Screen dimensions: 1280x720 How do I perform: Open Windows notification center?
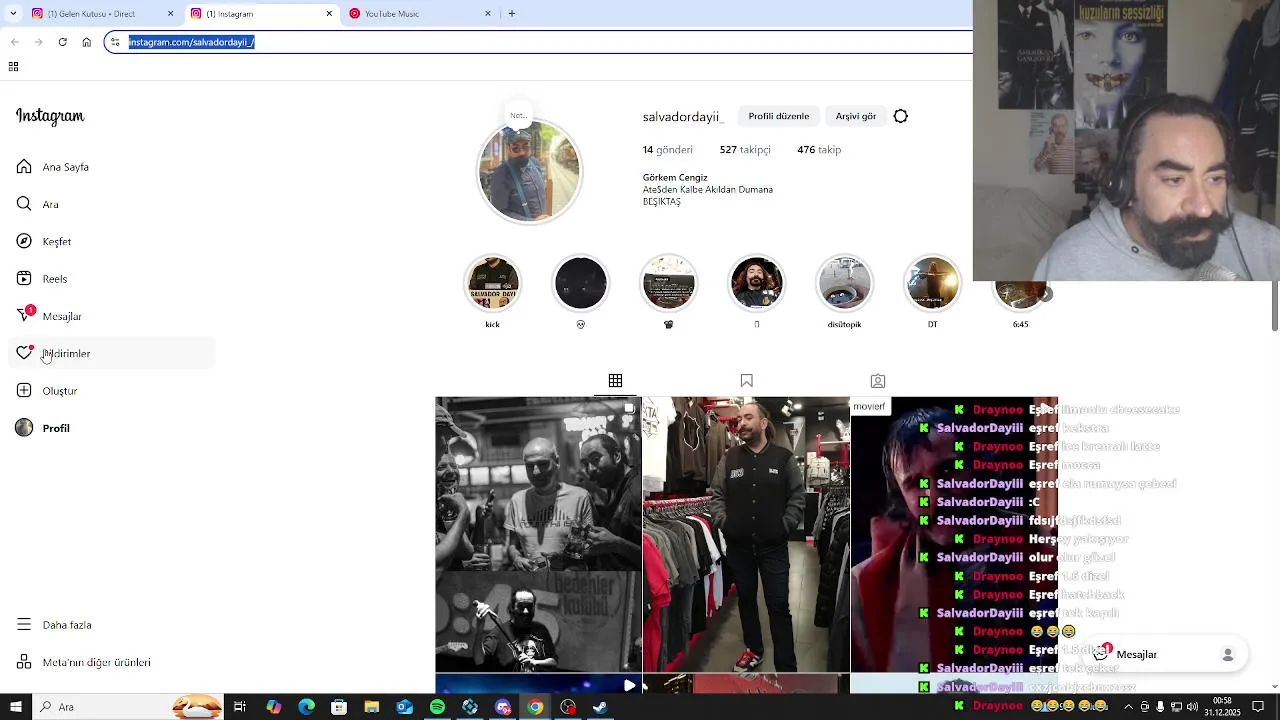[1260, 707]
